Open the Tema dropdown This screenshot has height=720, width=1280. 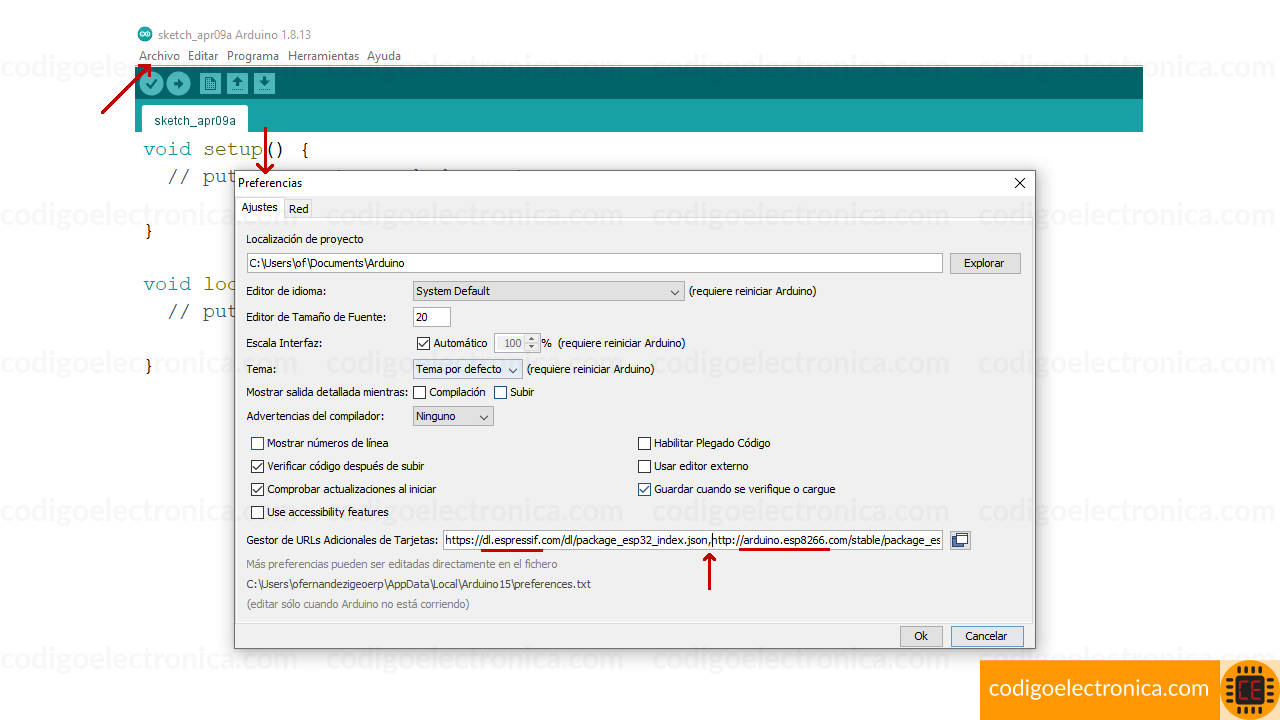coord(467,369)
